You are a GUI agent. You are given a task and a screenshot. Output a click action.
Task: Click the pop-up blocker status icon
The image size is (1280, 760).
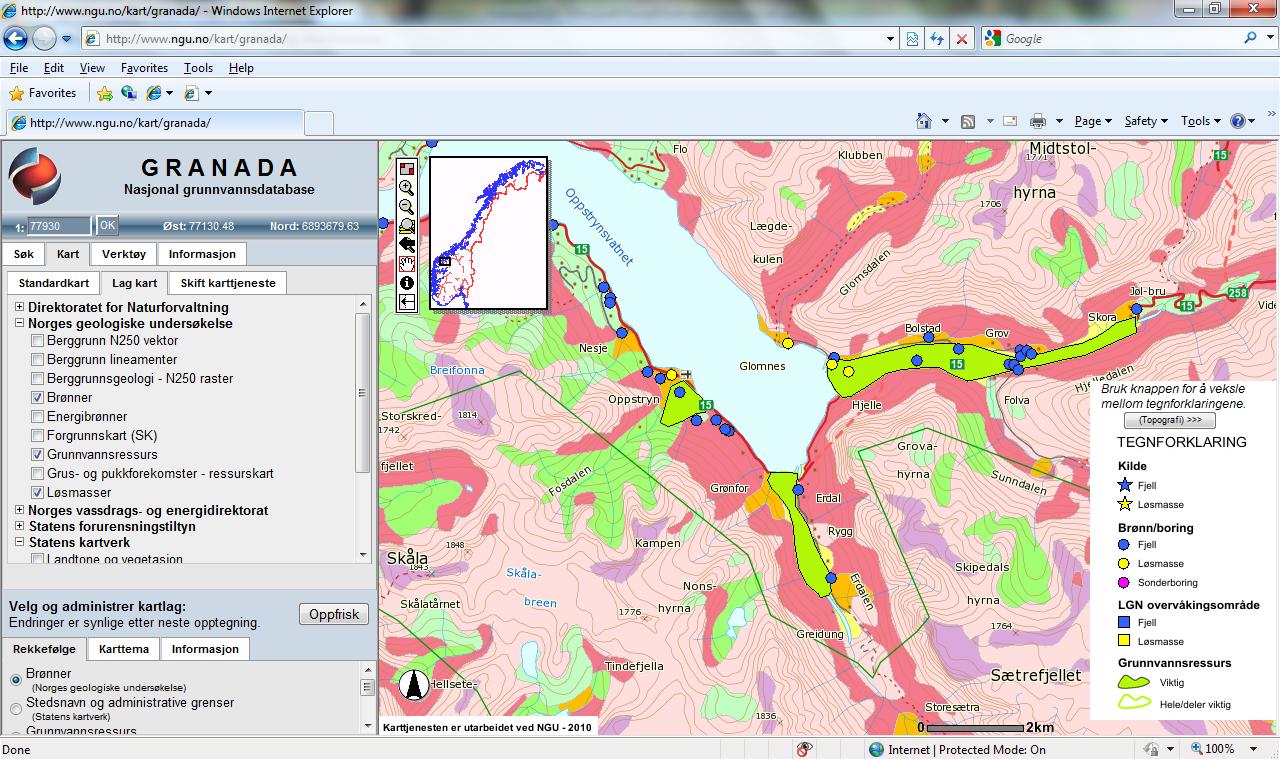pos(805,749)
